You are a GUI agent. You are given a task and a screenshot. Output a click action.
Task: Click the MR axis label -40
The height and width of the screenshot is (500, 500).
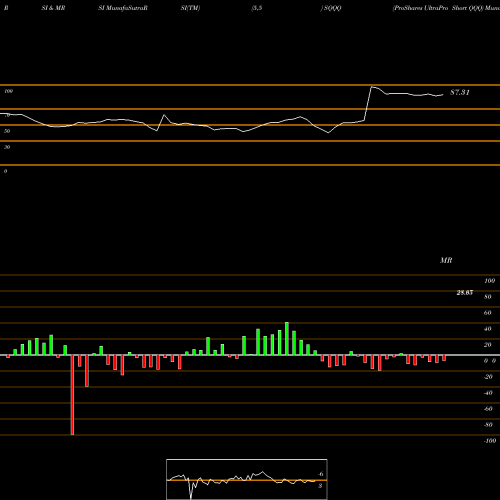(488, 393)
